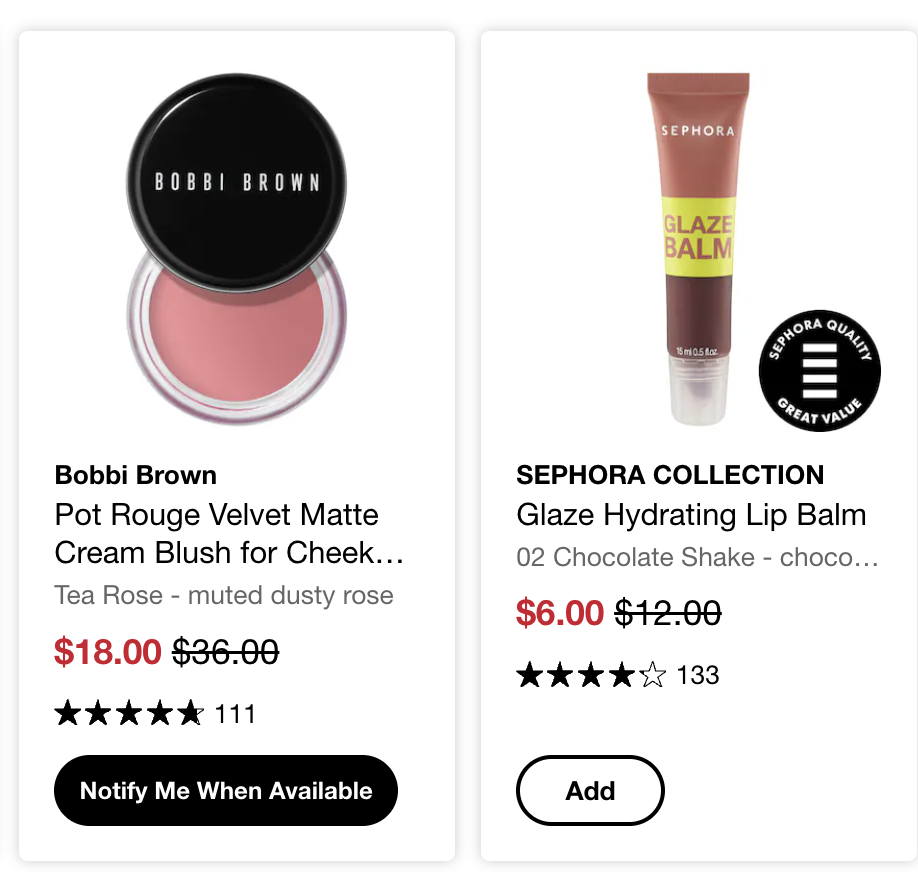Click the crossed-out $12.00 original price
The width and height of the screenshot is (918, 872).
[668, 613]
